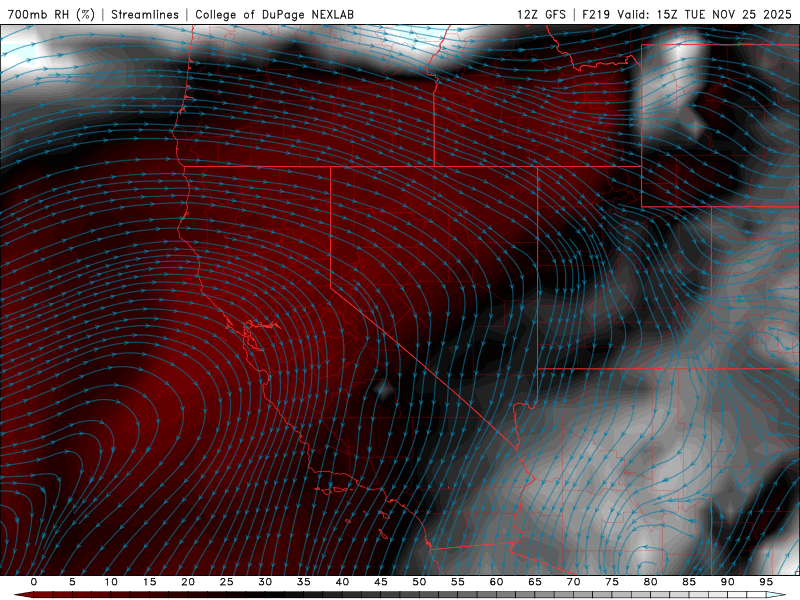The height and width of the screenshot is (600, 800).
Task: Click the colorbar tick label "15"
Action: 149,582
